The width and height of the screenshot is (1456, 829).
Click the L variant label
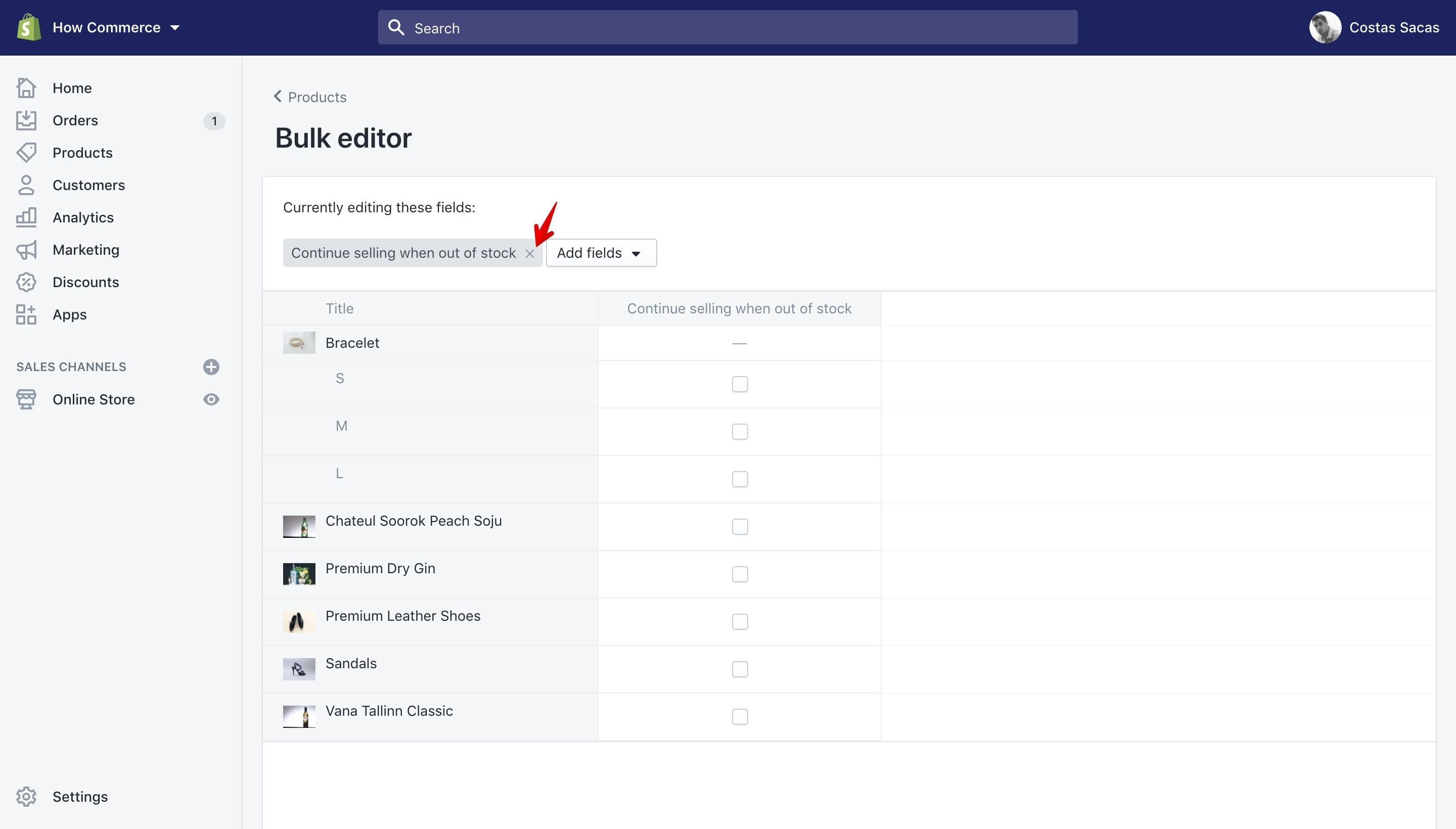click(x=339, y=473)
